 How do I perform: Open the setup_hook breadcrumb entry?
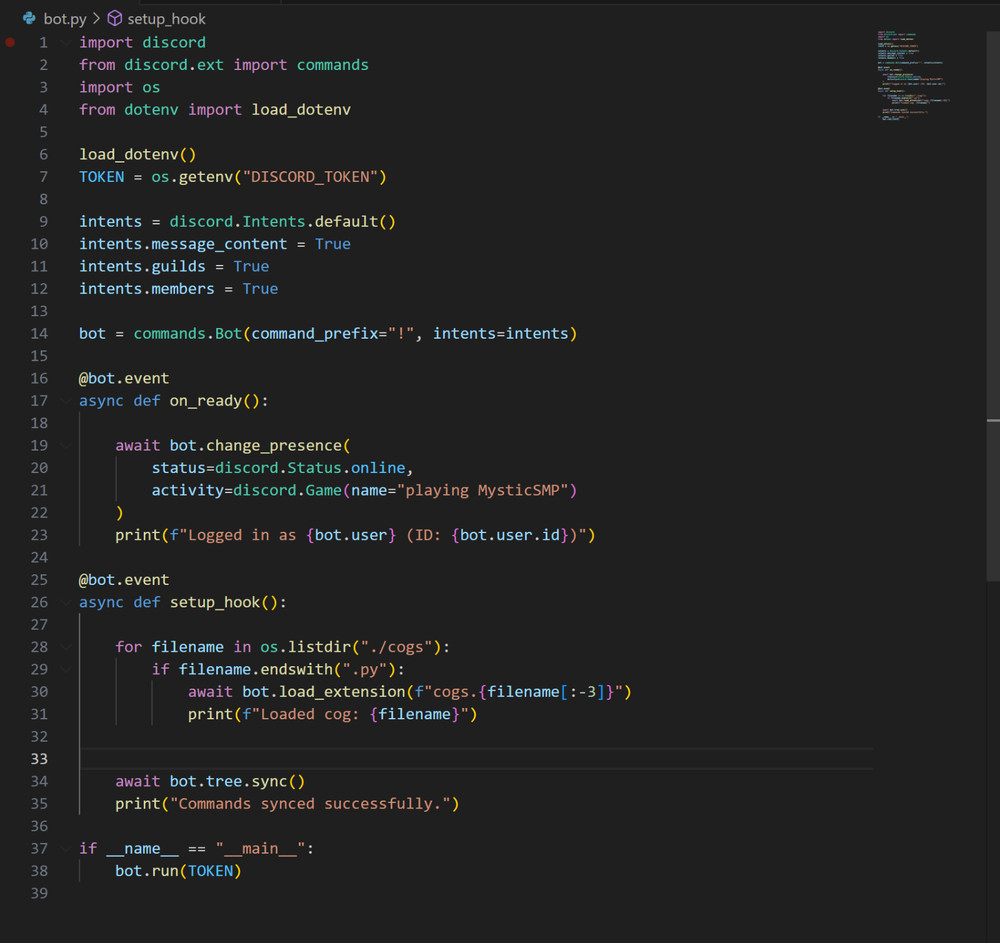click(165, 18)
